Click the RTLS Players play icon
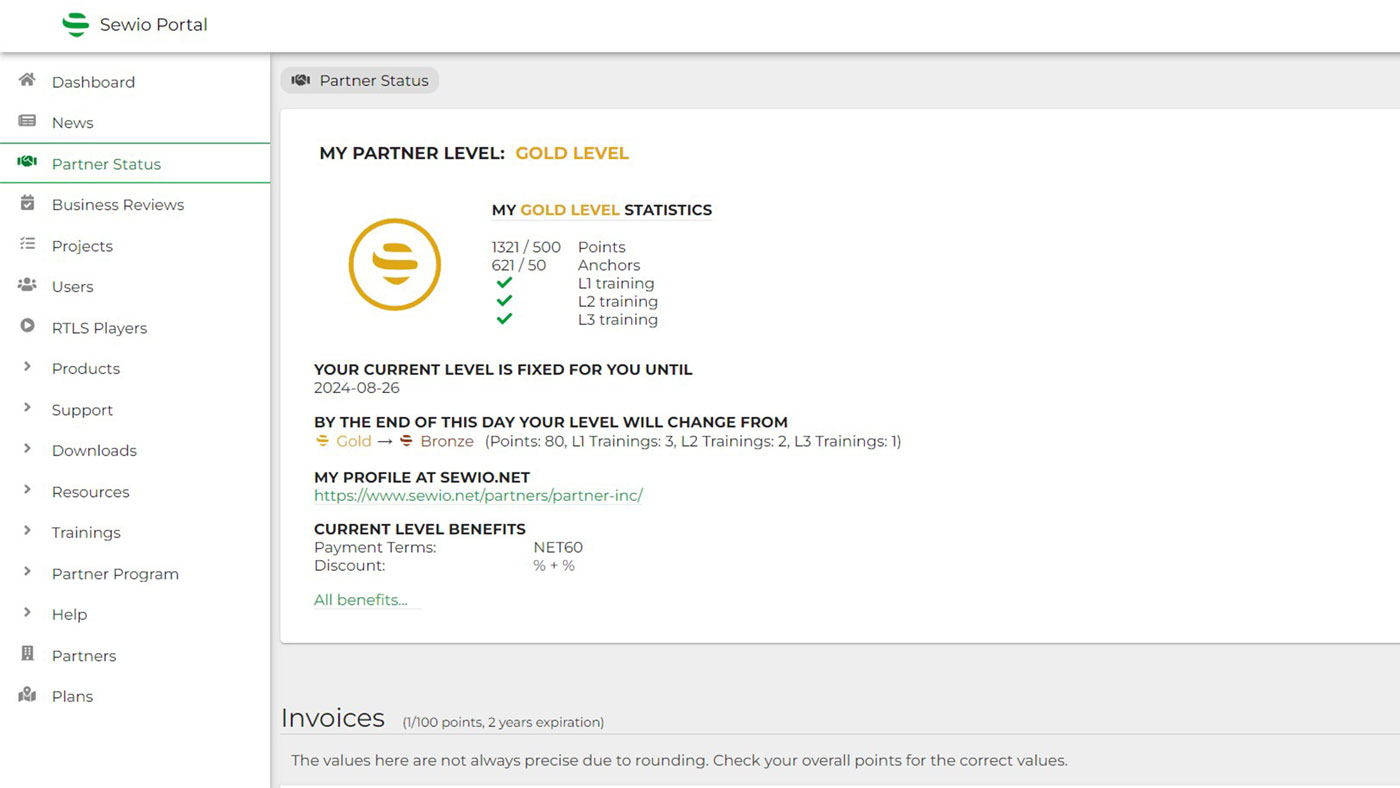This screenshot has width=1400, height=788. [27, 326]
